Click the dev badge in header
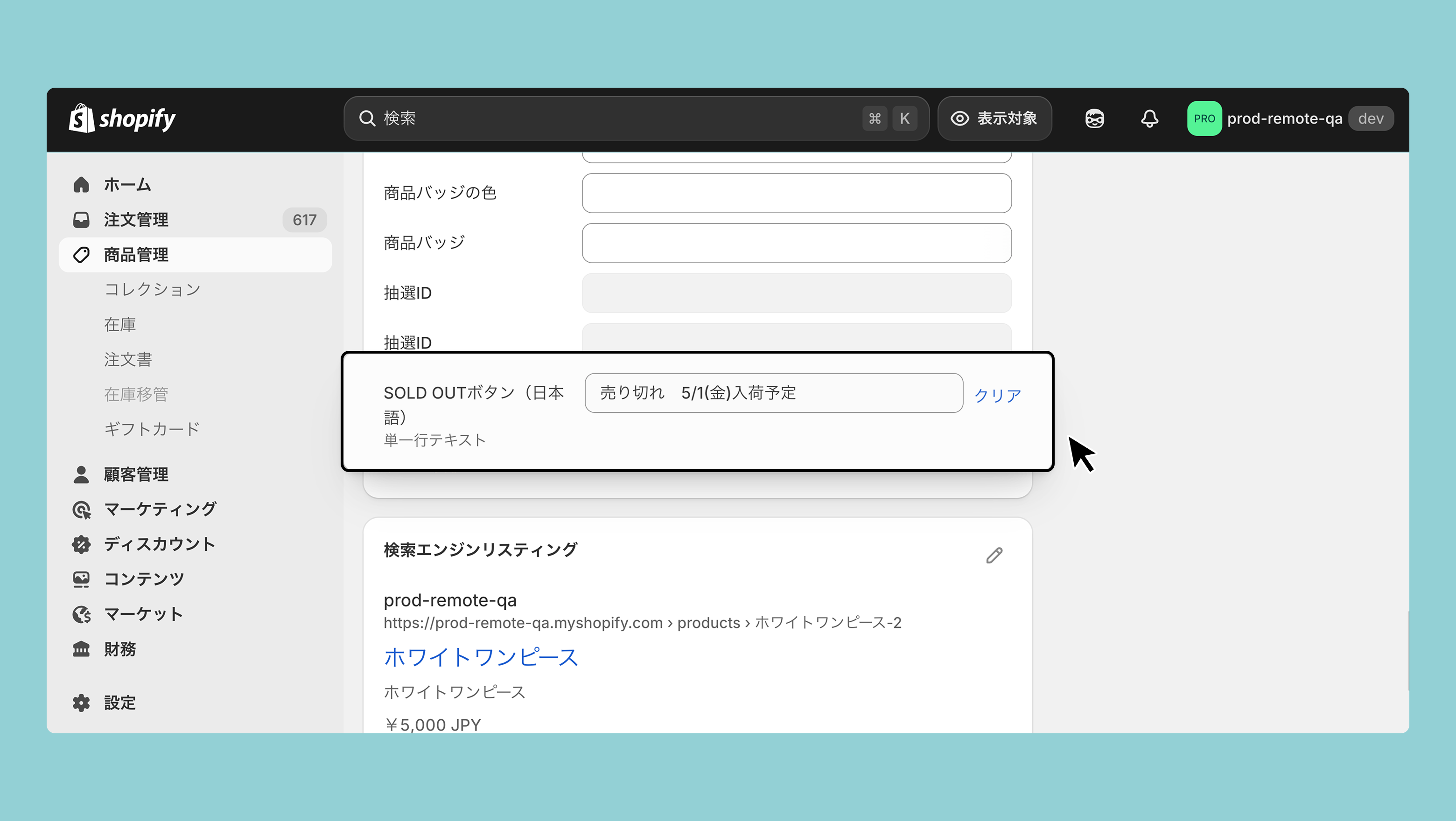1456x821 pixels. click(1371, 118)
